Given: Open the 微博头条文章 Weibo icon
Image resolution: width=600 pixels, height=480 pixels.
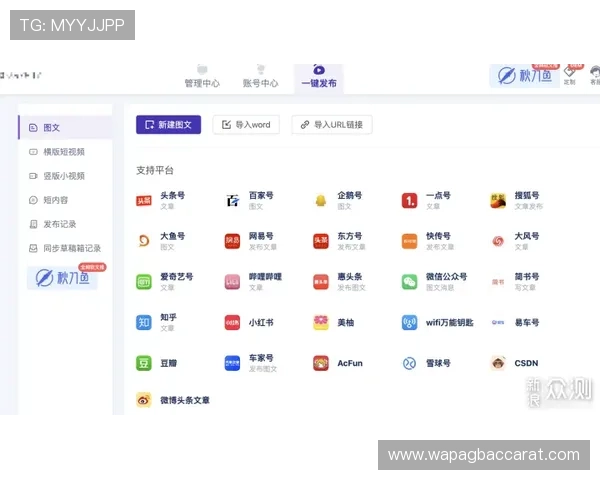Looking at the screenshot, I should 144,400.
